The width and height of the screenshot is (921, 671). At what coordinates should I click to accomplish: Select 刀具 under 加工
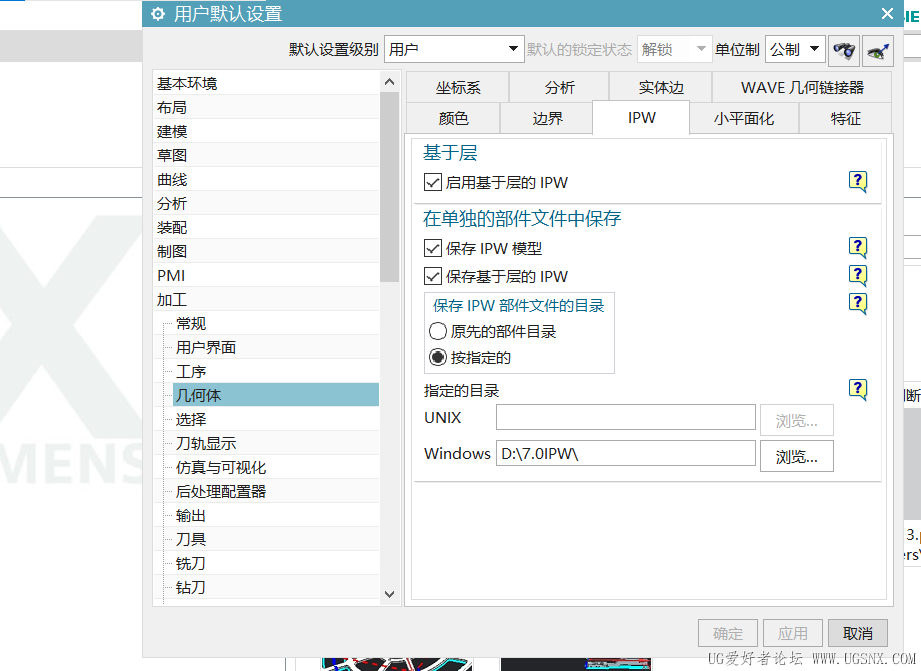pyautogui.click(x=276, y=539)
